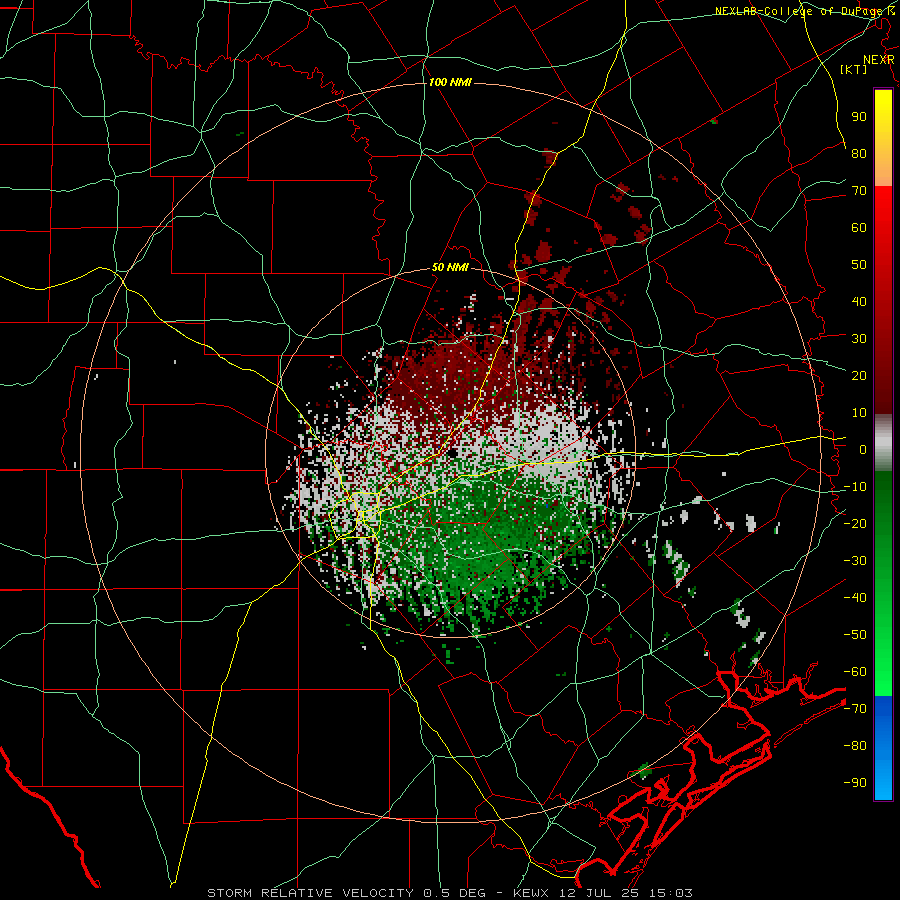Viewport: 900px width, 900px height.
Task: Click the 10 value on velocity scale
Action: [859, 413]
